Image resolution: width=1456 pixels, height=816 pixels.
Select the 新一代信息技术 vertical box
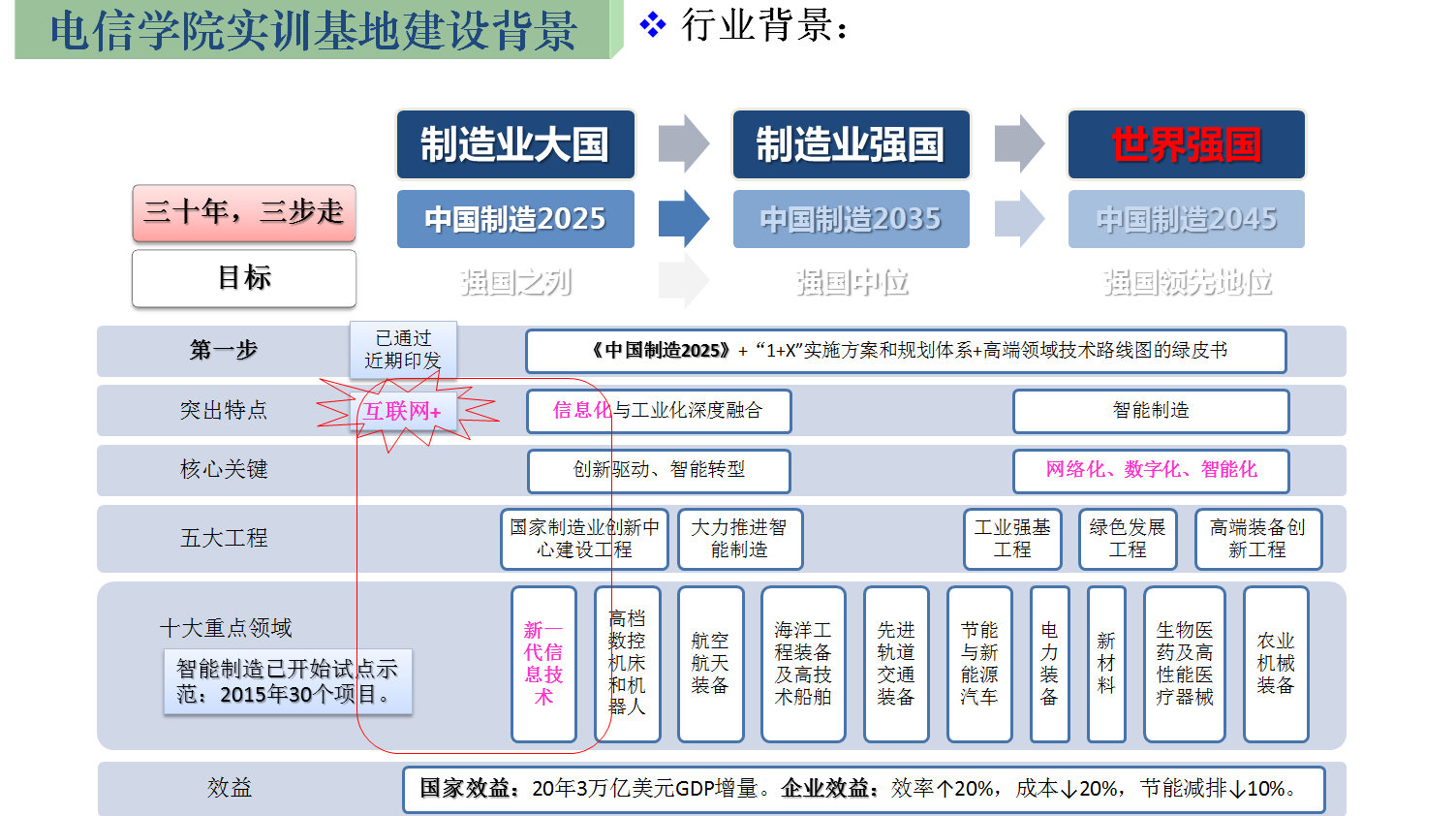point(543,664)
